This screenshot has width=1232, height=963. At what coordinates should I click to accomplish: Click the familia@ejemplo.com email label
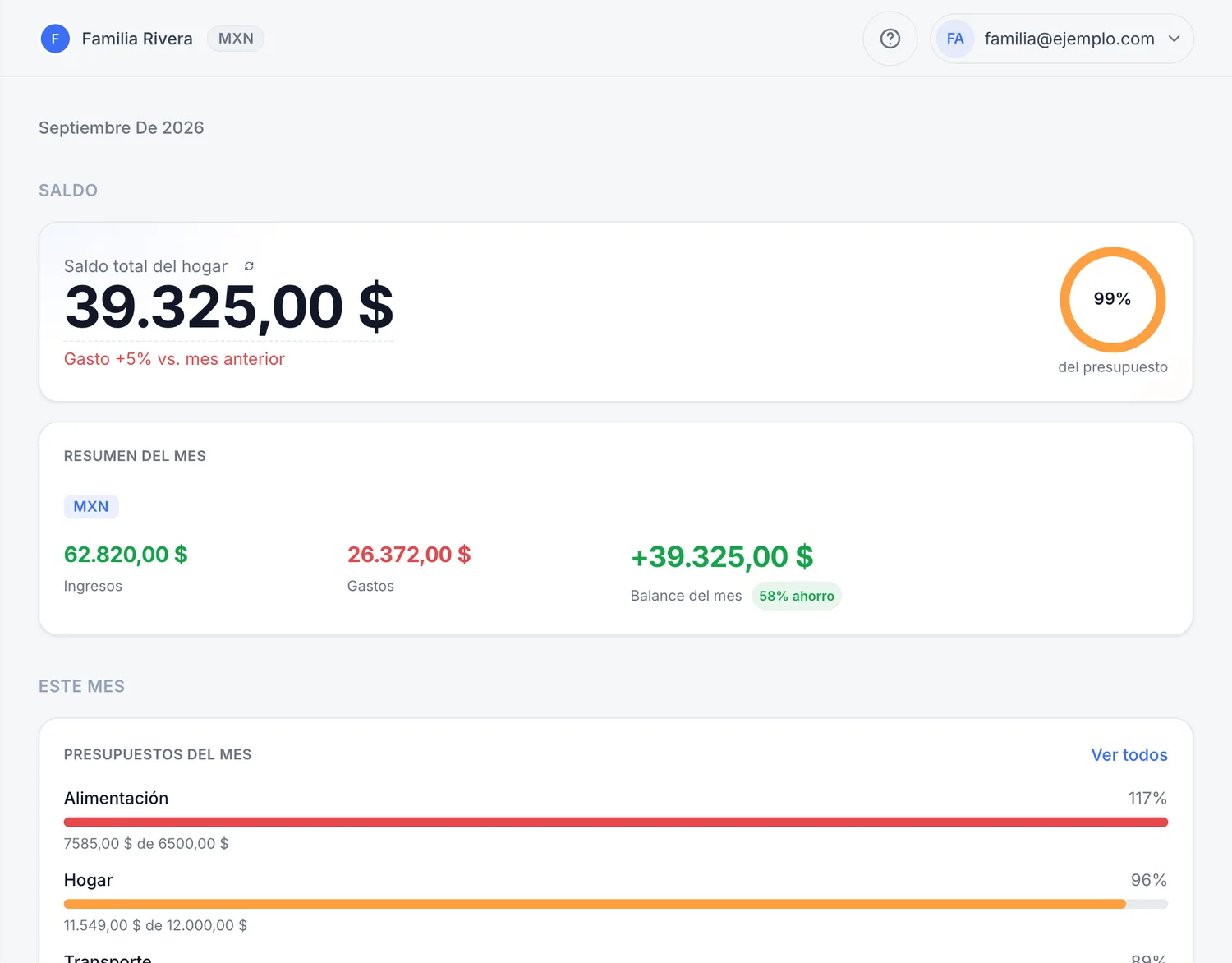1069,39
